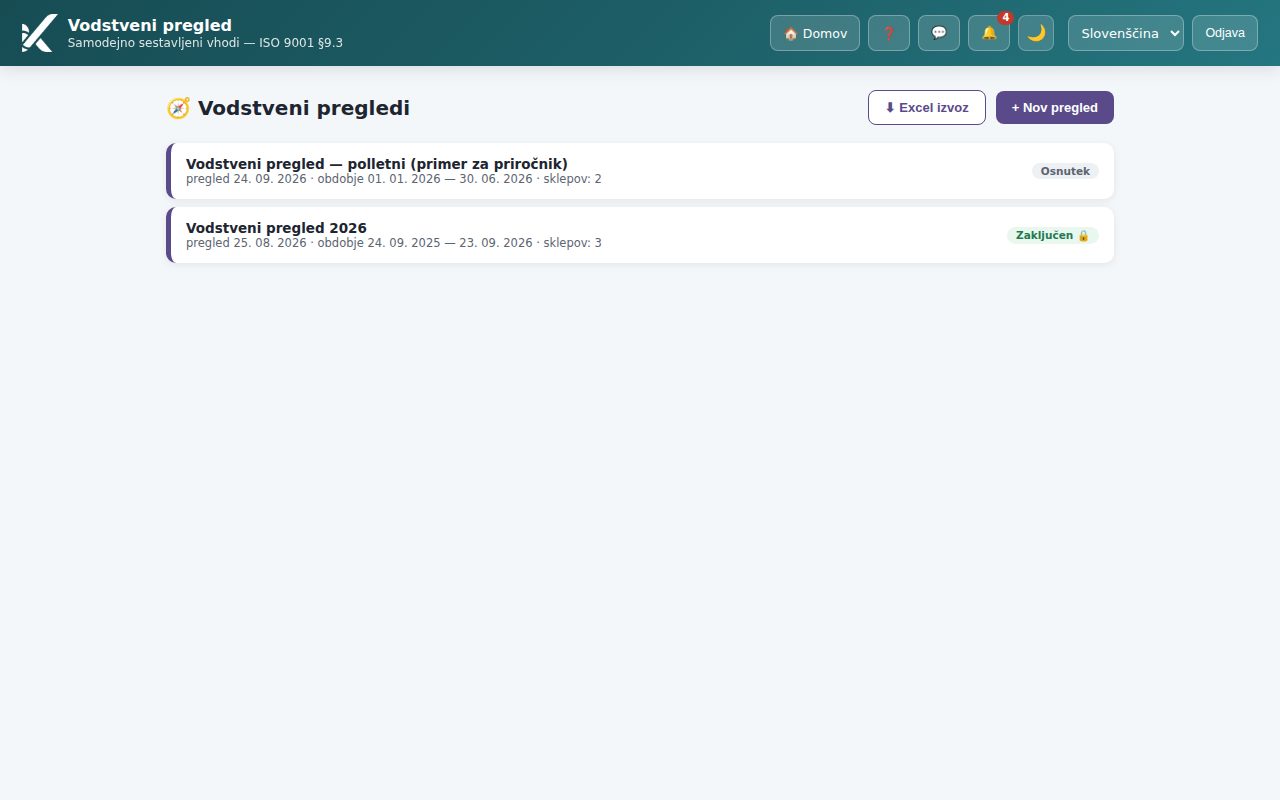
Task: Download the Excel izvoz export
Action: coord(927,107)
